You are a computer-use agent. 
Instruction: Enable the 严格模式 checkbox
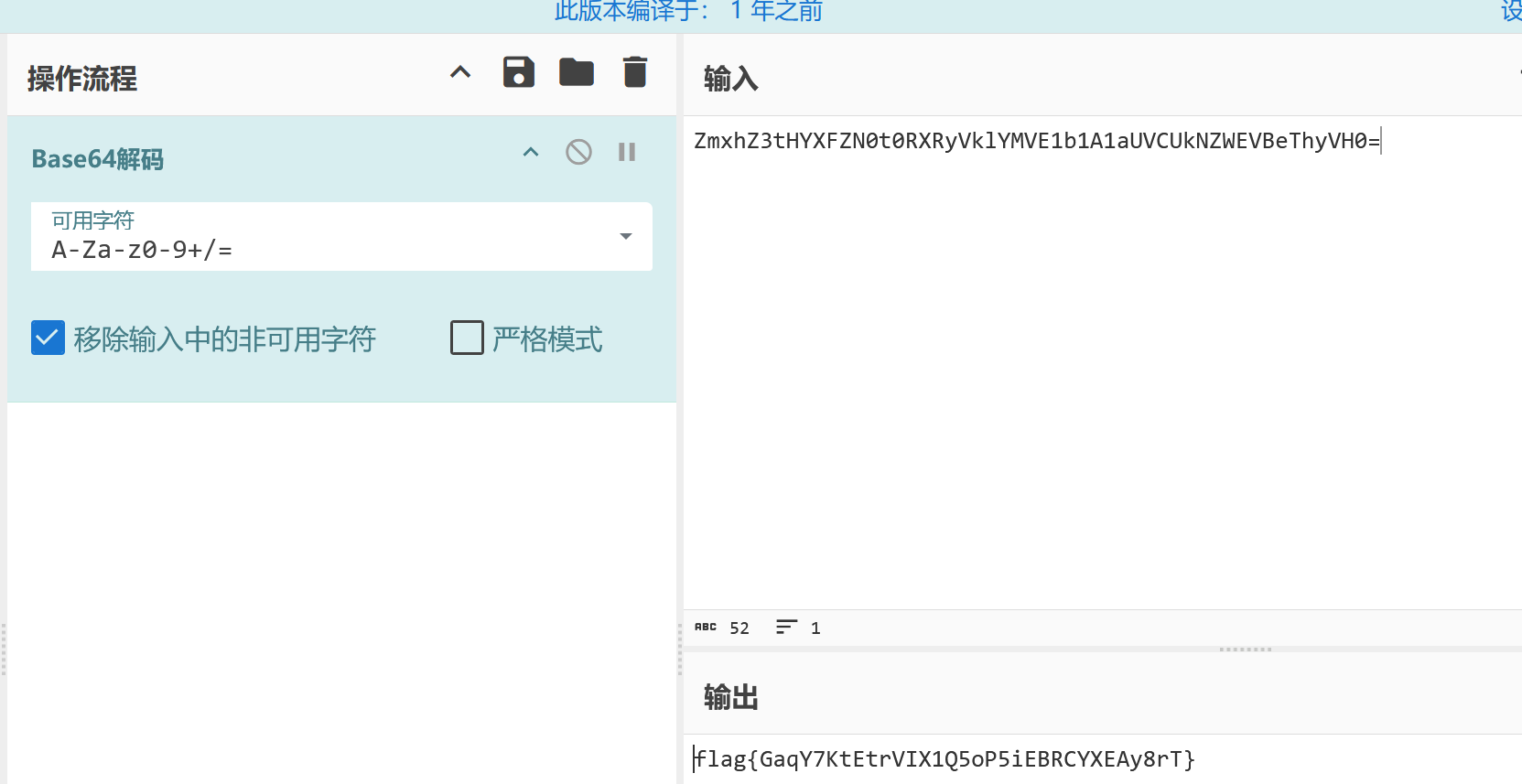(x=467, y=338)
